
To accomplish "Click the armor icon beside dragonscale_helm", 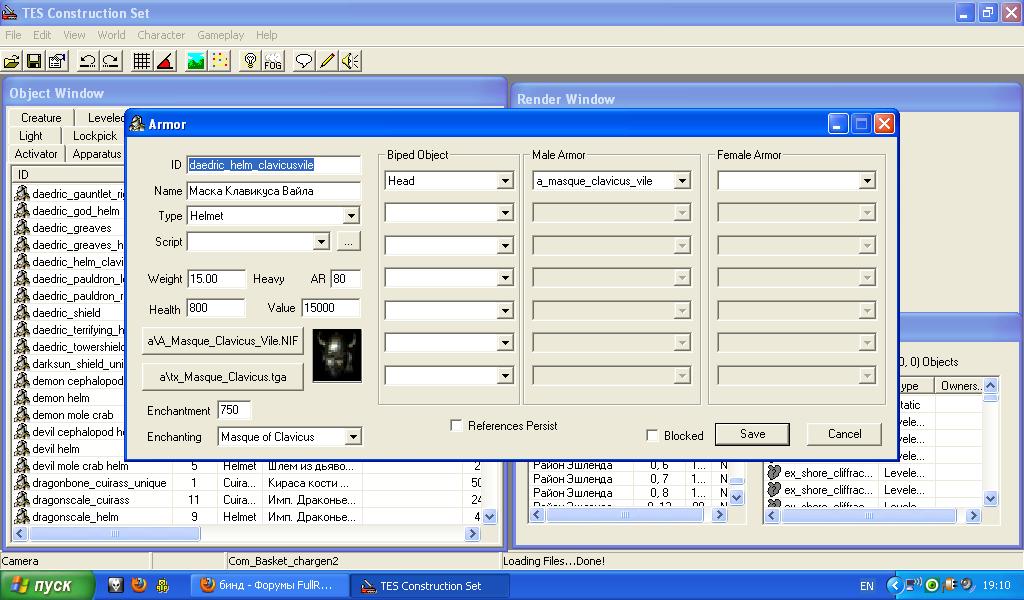I will [x=22, y=516].
